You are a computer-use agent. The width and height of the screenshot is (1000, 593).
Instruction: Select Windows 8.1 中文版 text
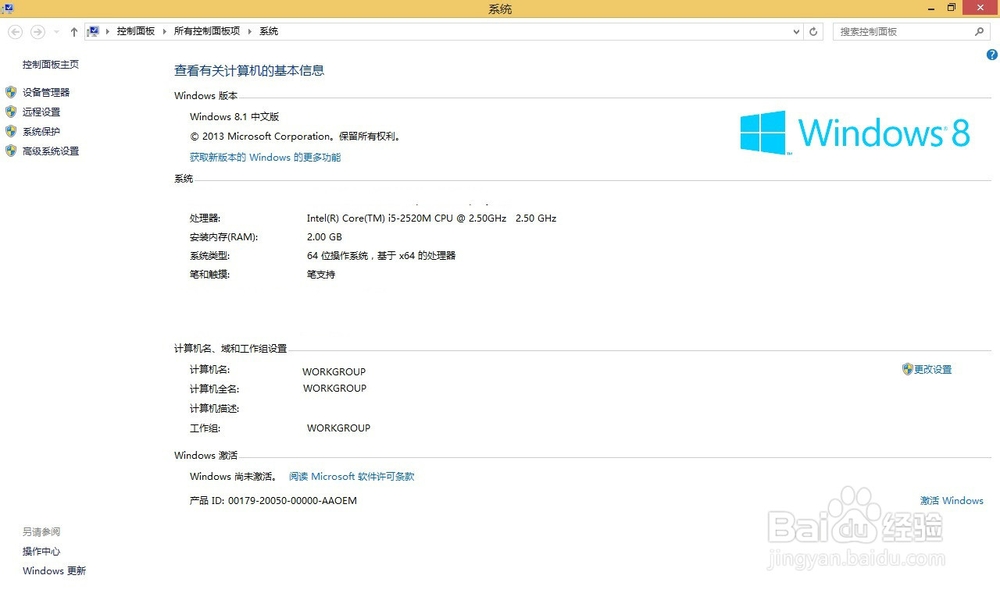click(x=234, y=117)
